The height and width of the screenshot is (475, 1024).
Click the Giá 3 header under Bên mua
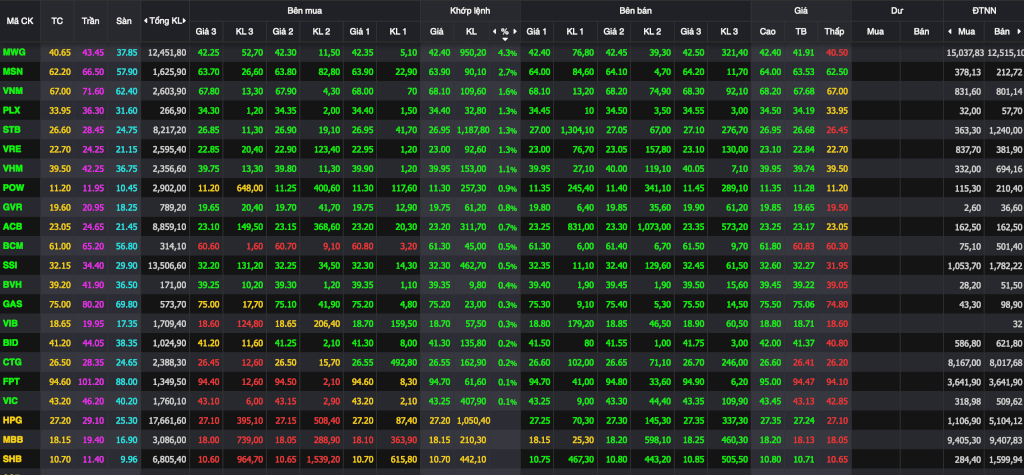point(206,31)
